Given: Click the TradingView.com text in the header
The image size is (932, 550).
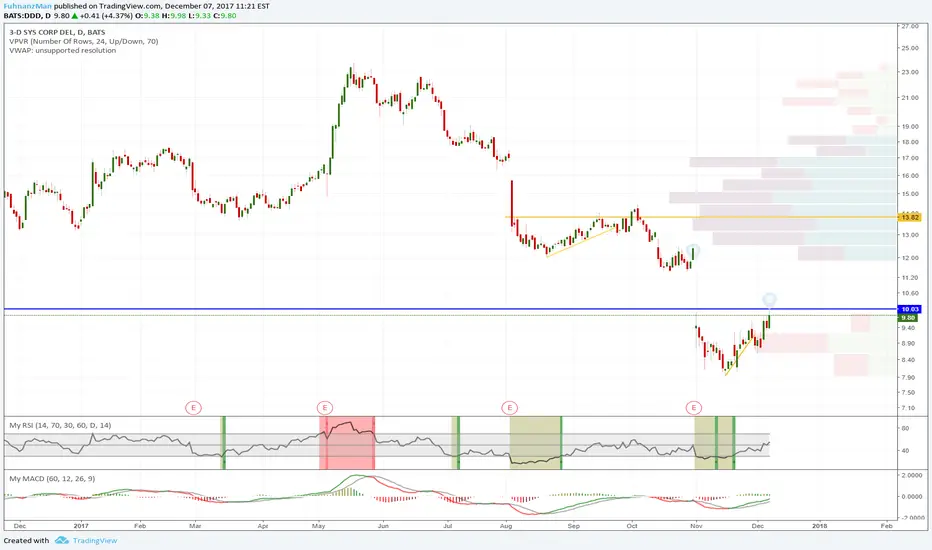Looking at the screenshot, I should coord(130,6).
